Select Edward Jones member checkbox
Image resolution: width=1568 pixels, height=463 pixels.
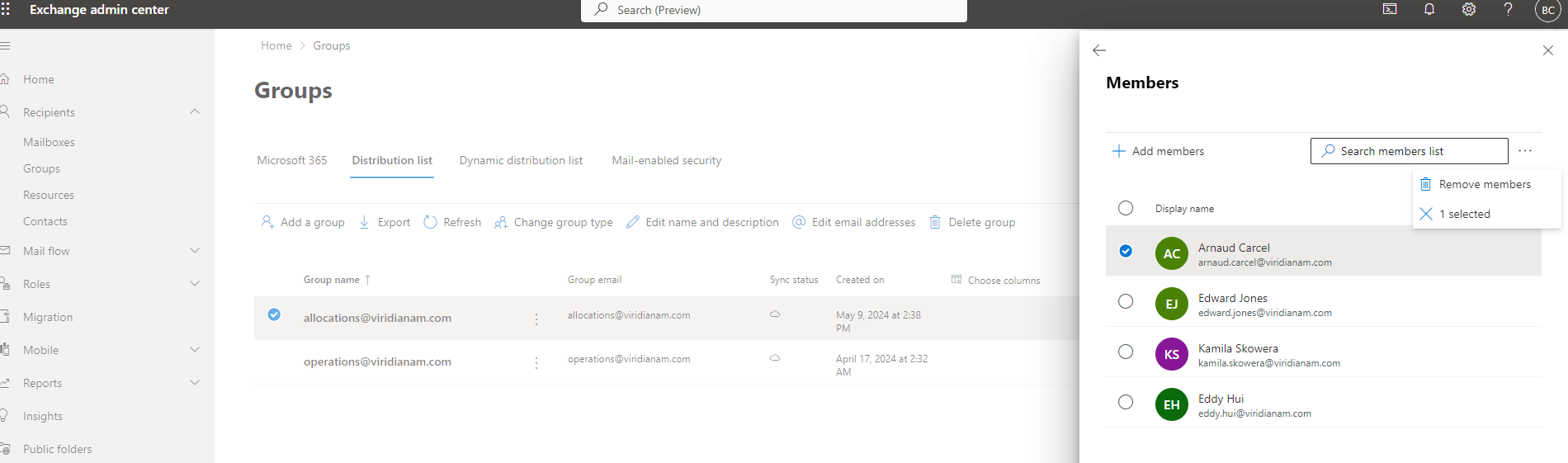pyautogui.click(x=1126, y=301)
